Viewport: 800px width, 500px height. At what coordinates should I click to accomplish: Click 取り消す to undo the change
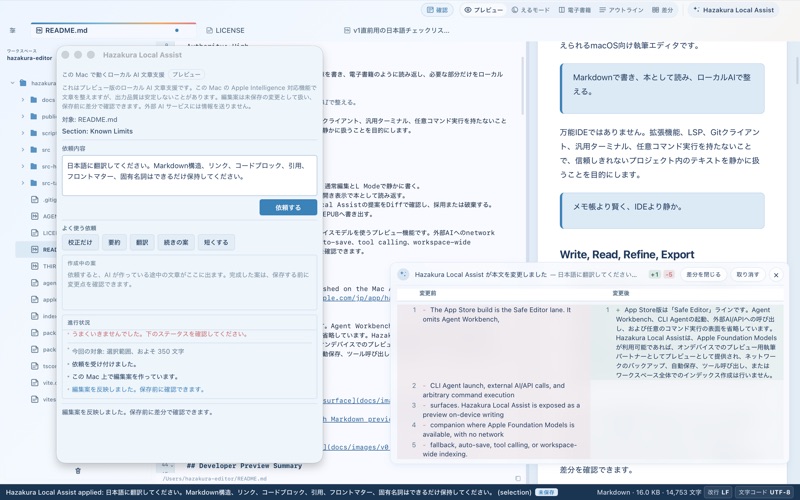pyautogui.click(x=747, y=274)
